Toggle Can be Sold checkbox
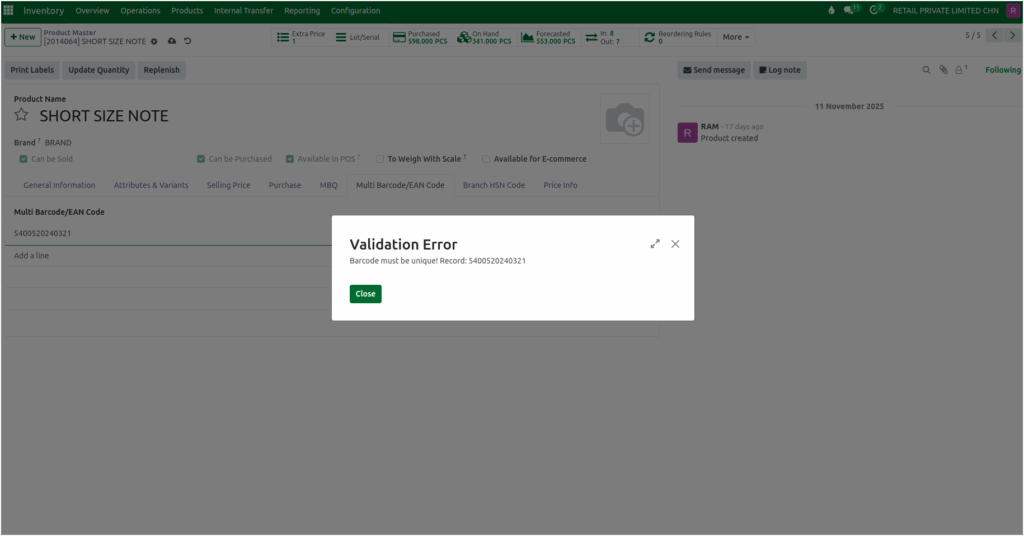The width and height of the screenshot is (1024, 536). tap(24, 159)
